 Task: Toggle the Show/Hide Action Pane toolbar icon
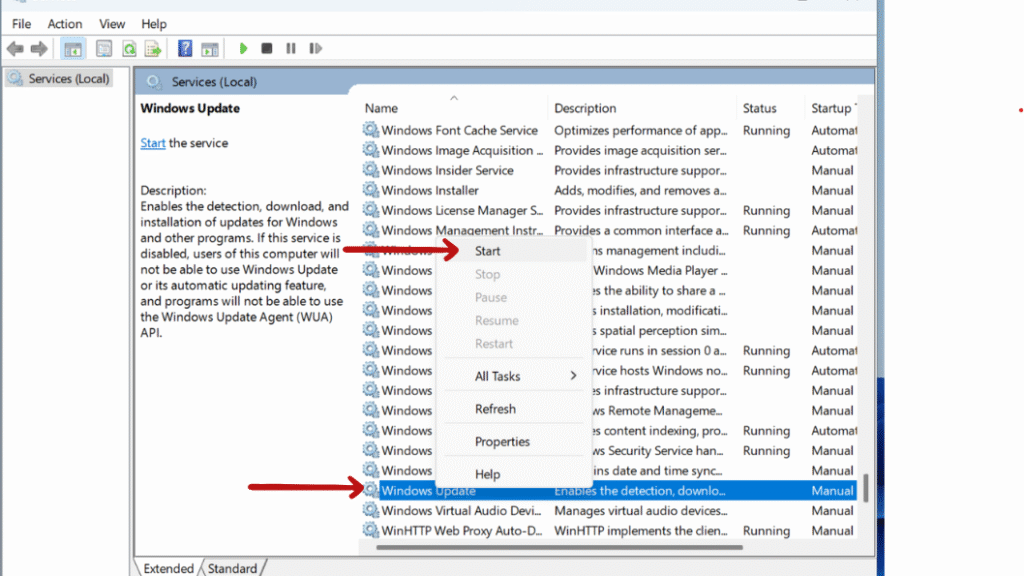(210, 48)
